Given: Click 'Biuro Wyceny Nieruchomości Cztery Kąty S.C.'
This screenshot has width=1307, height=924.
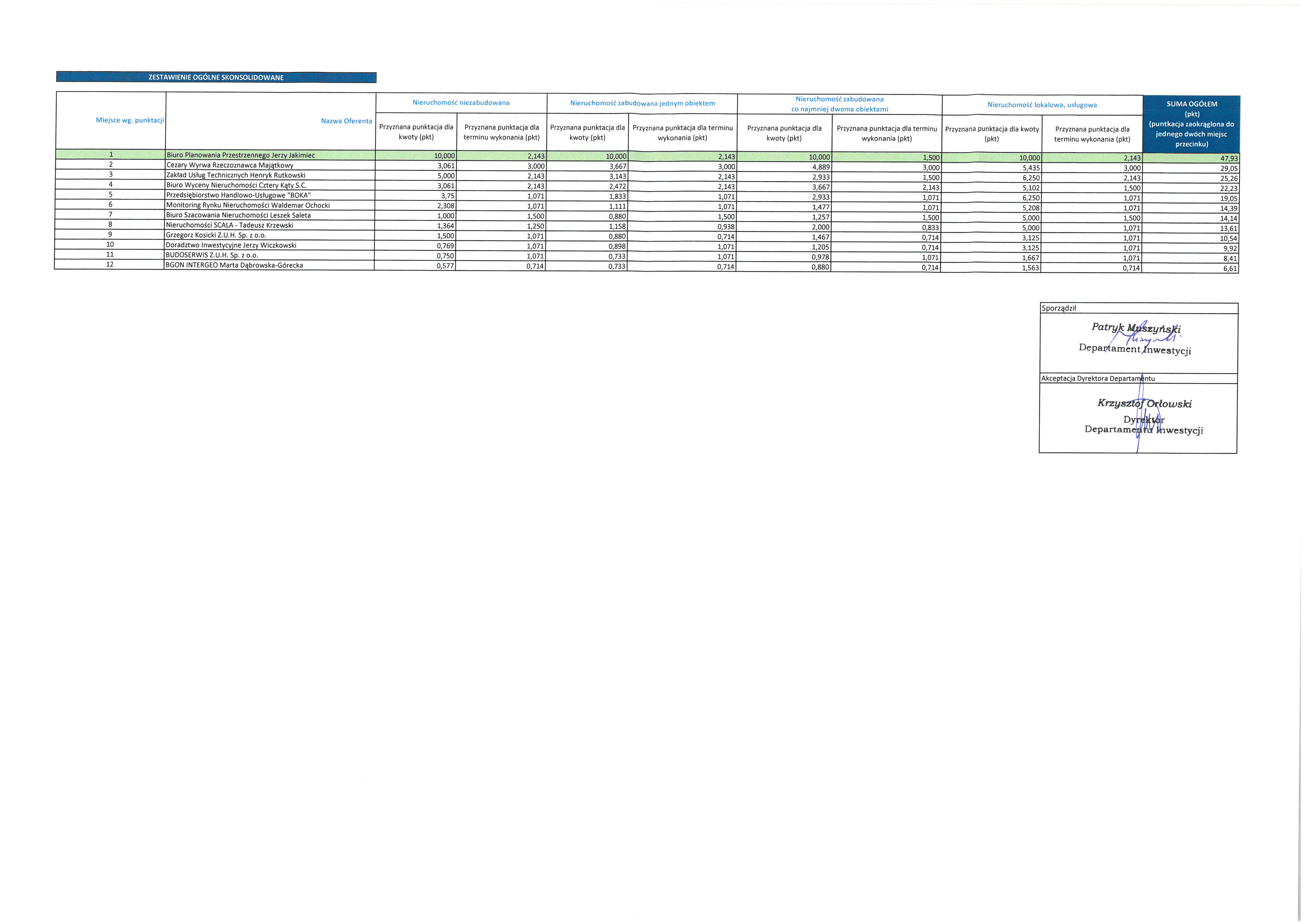Looking at the screenshot, I should (236, 185).
